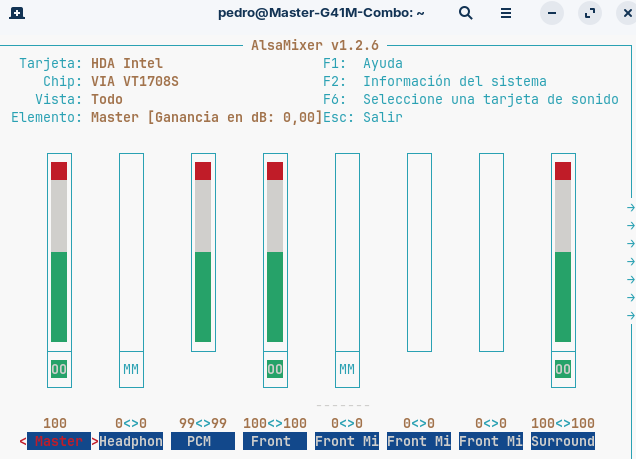The image size is (636, 459).
Task: Select the Headphone channel label
Action: pos(131,441)
